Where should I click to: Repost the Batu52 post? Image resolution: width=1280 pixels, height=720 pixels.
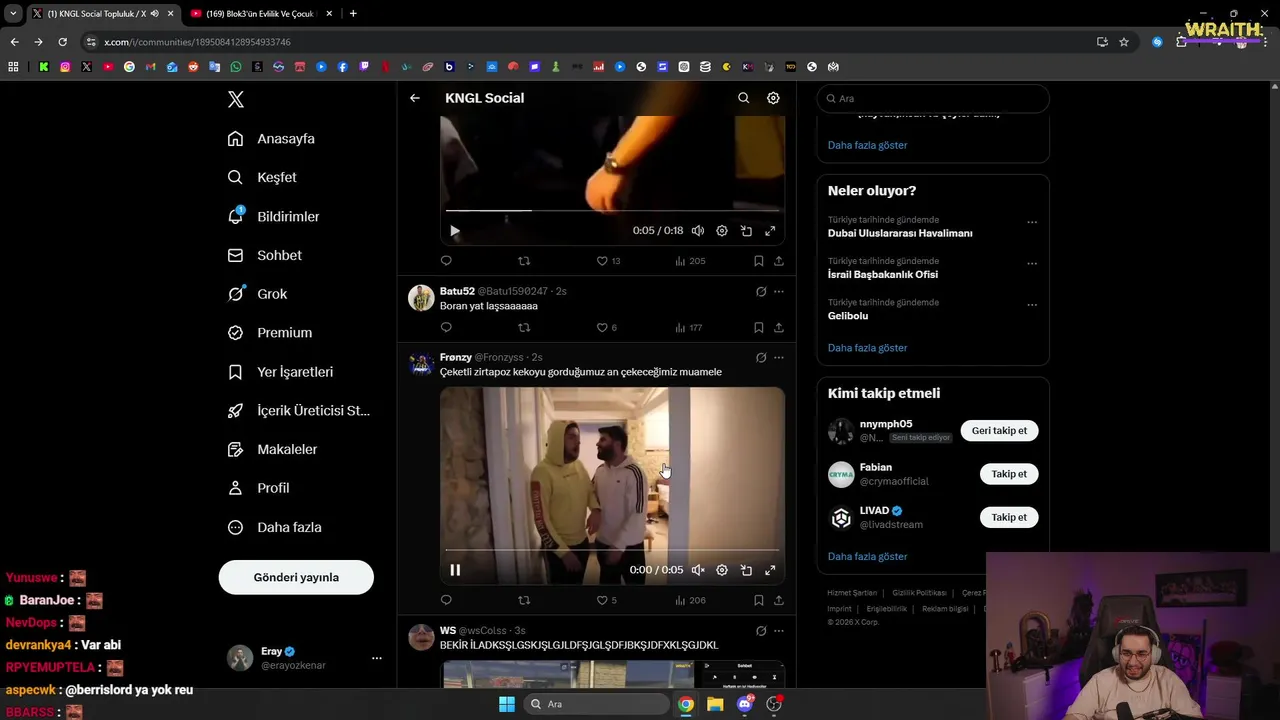pos(524,327)
